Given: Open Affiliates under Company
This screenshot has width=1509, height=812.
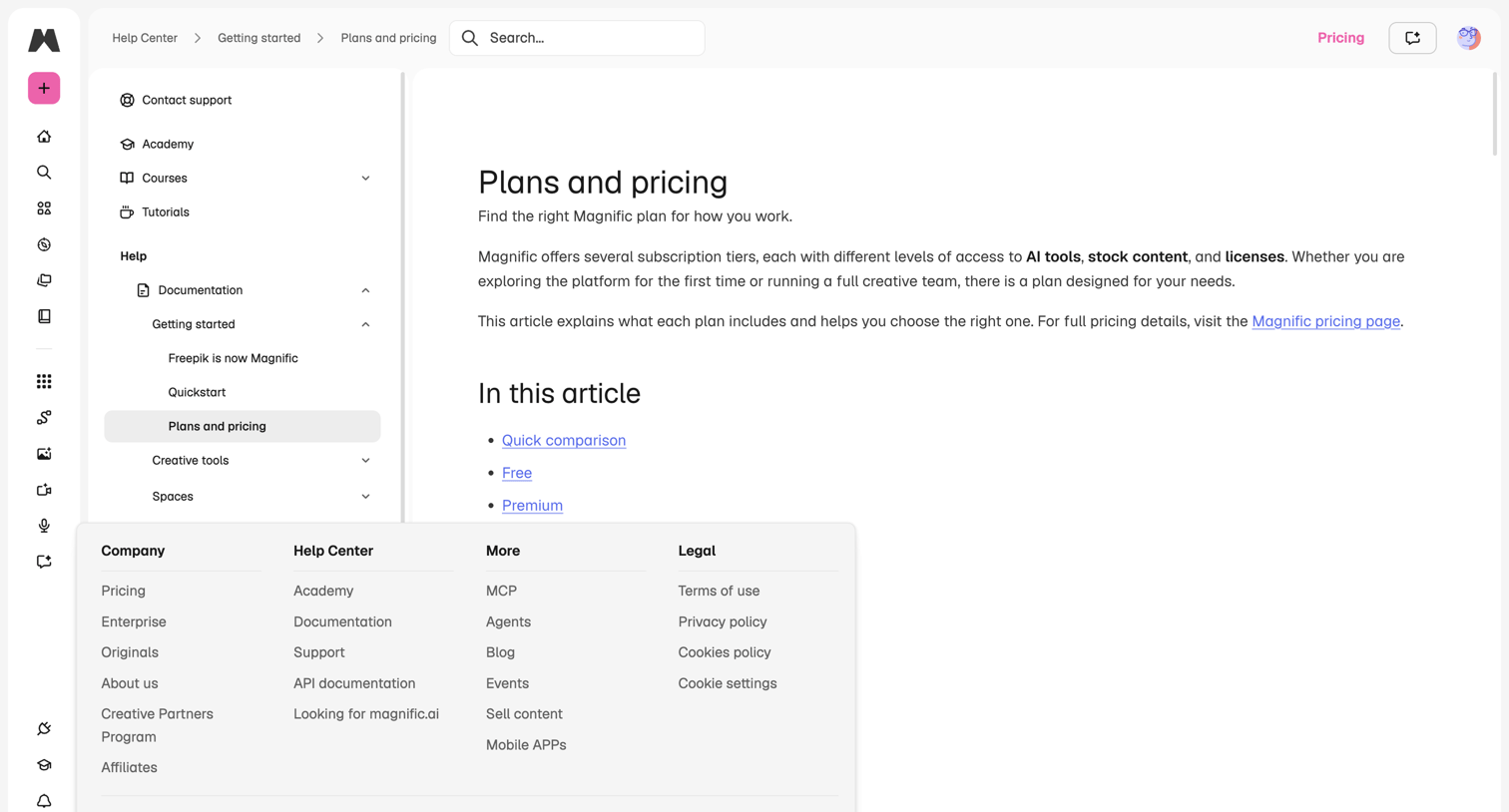Looking at the screenshot, I should (x=129, y=767).
